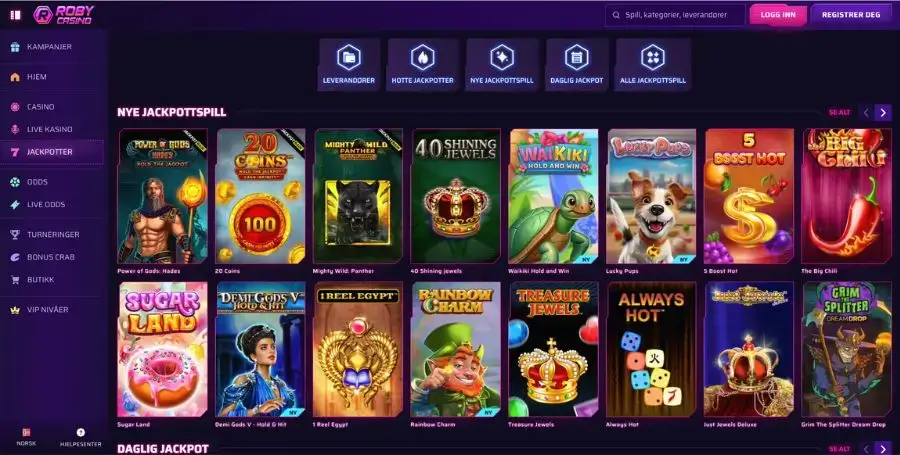Viewport: 900px width, 455px height.
Task: Change language via the Norsk flag selector
Action: pyautogui.click(x=26, y=437)
